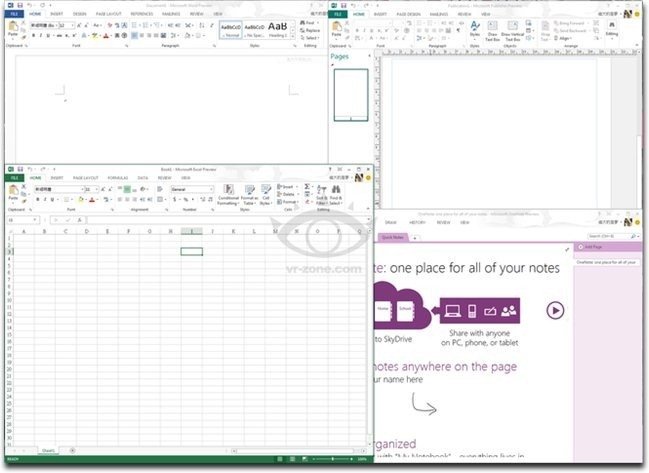Click Sort & Filter in Excel
This screenshot has width=649, height=473.
(x=322, y=195)
